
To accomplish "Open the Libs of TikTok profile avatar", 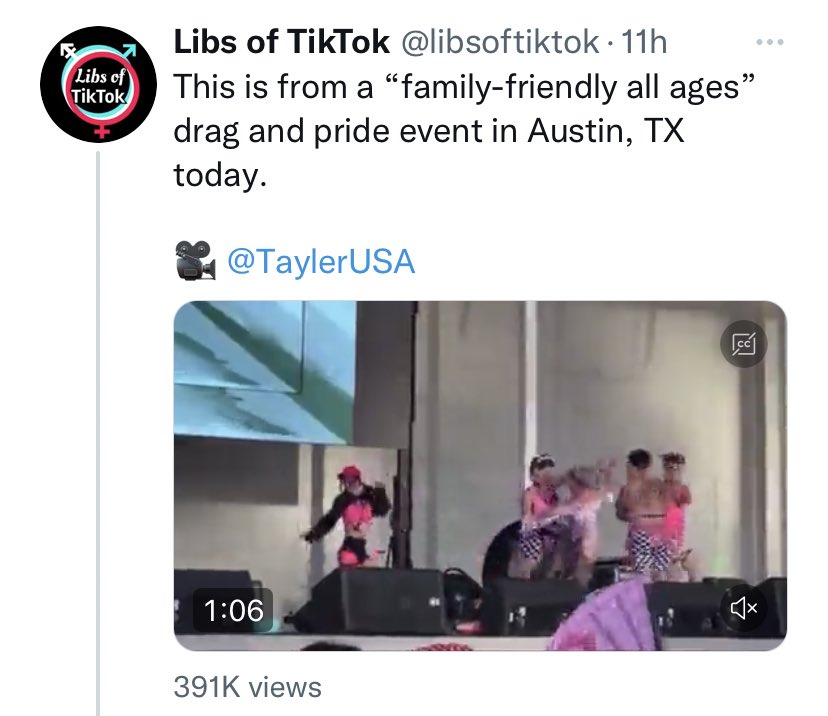I will coord(99,84).
